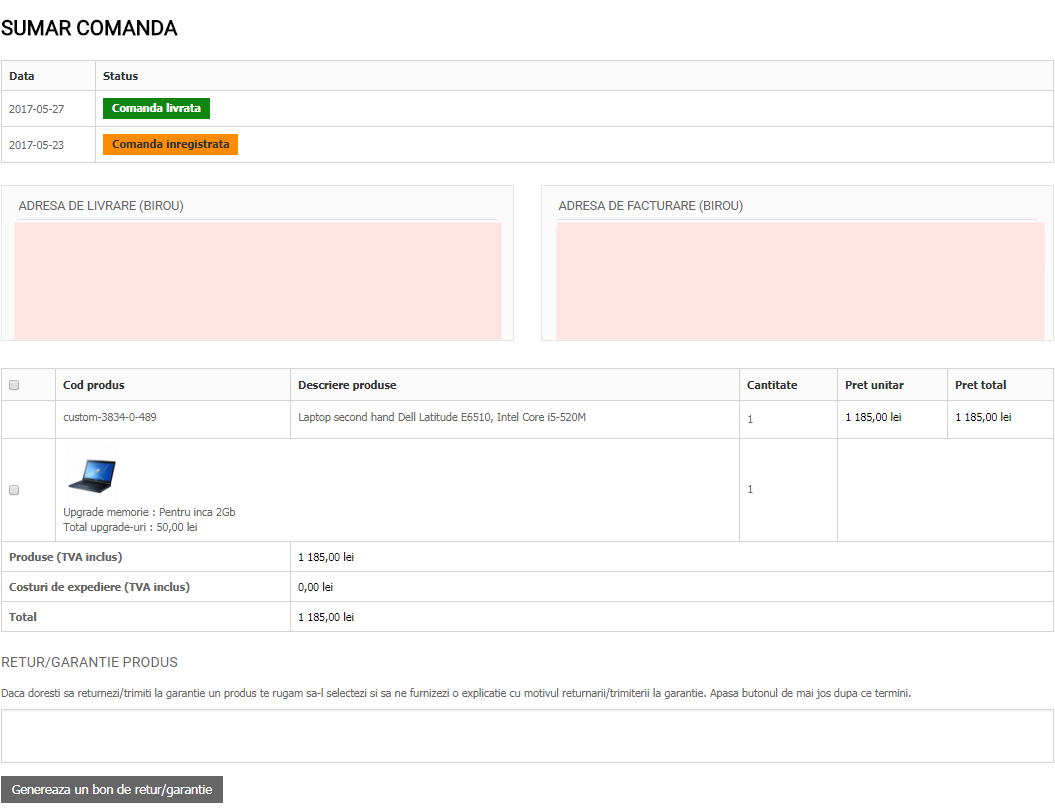
Task: Click the SUMAR COMANDA page title
Action: (x=89, y=28)
